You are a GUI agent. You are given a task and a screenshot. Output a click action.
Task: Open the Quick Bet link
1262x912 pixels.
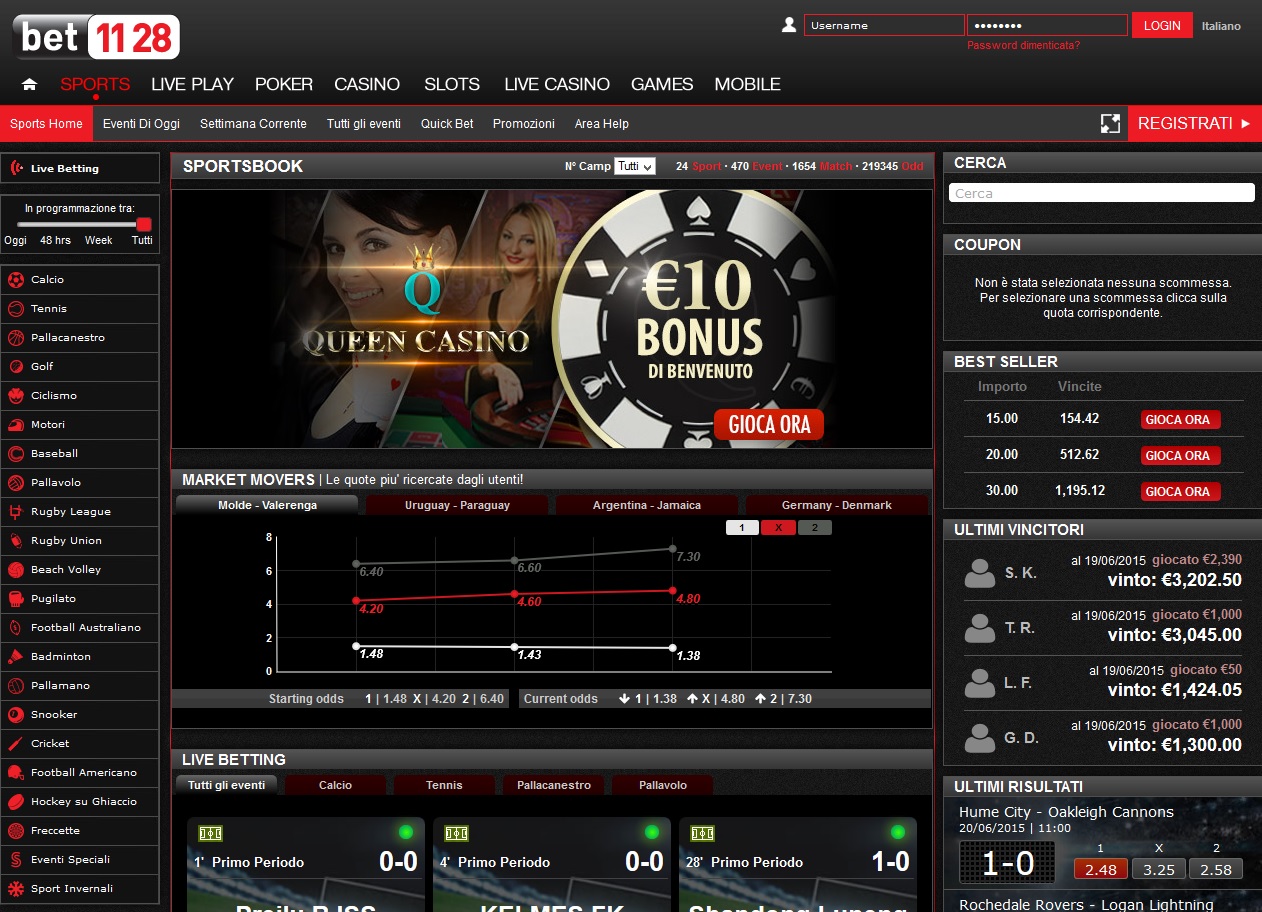(447, 123)
